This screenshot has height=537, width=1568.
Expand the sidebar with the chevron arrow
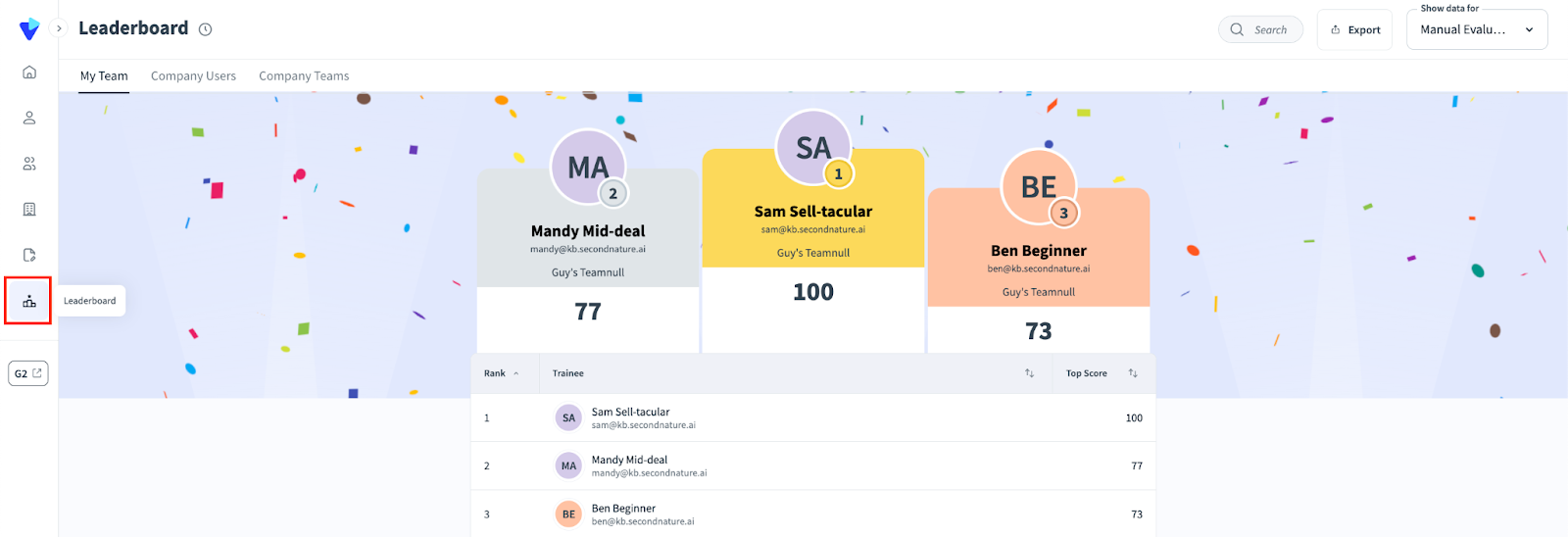tap(59, 28)
